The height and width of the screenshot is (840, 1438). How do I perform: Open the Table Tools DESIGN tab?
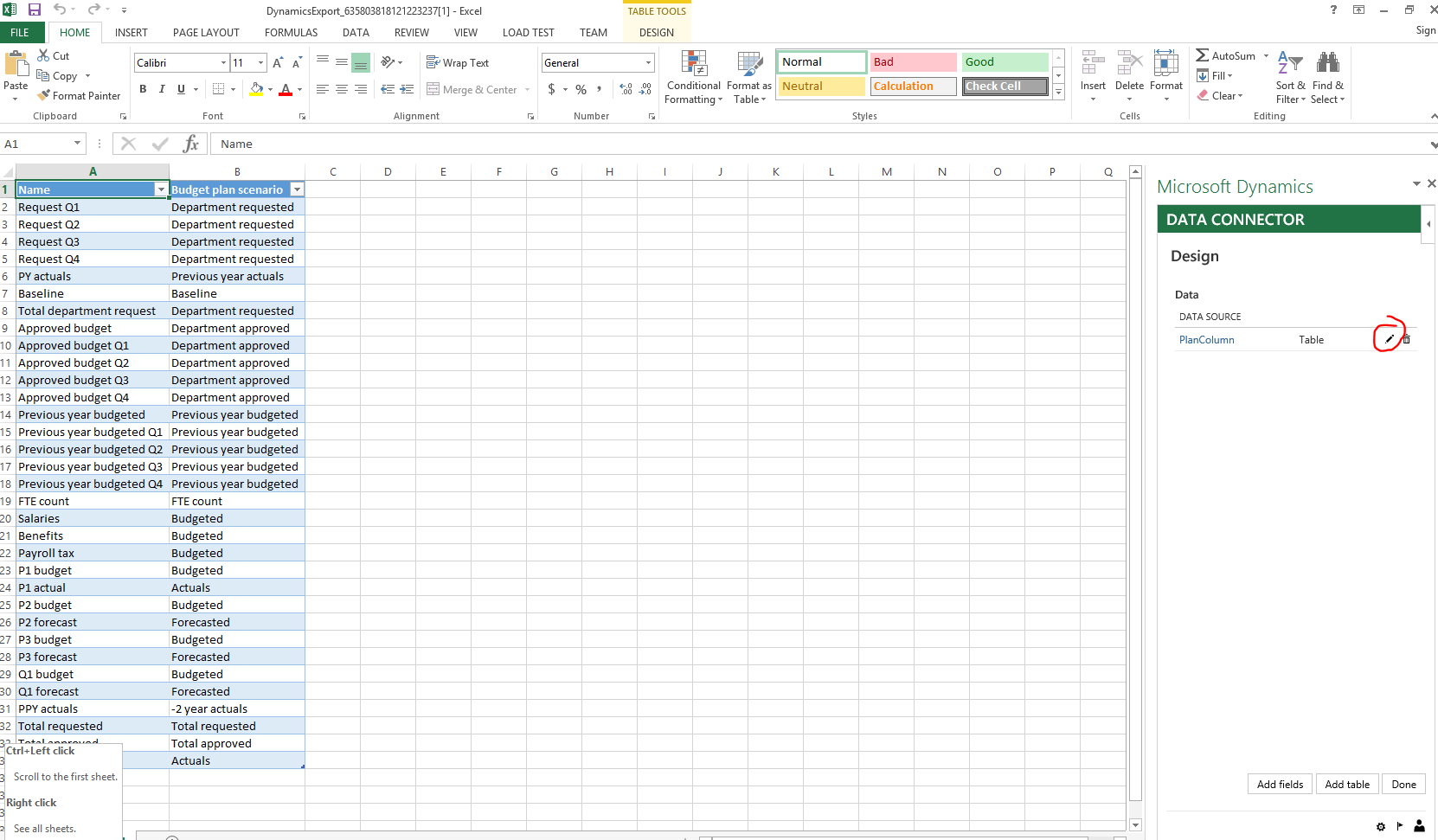tap(657, 32)
